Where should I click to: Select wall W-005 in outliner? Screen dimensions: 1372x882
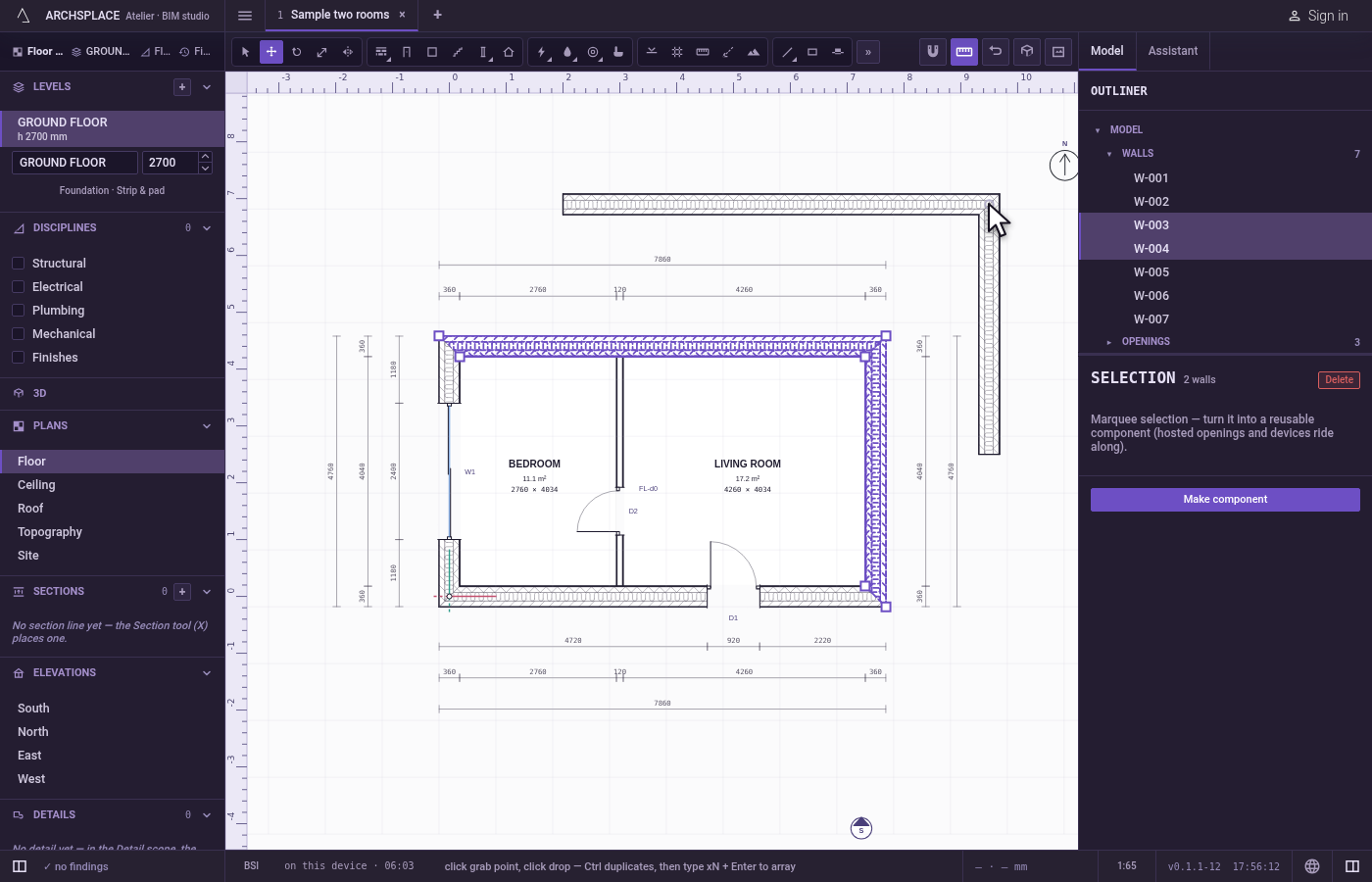click(x=1225, y=272)
